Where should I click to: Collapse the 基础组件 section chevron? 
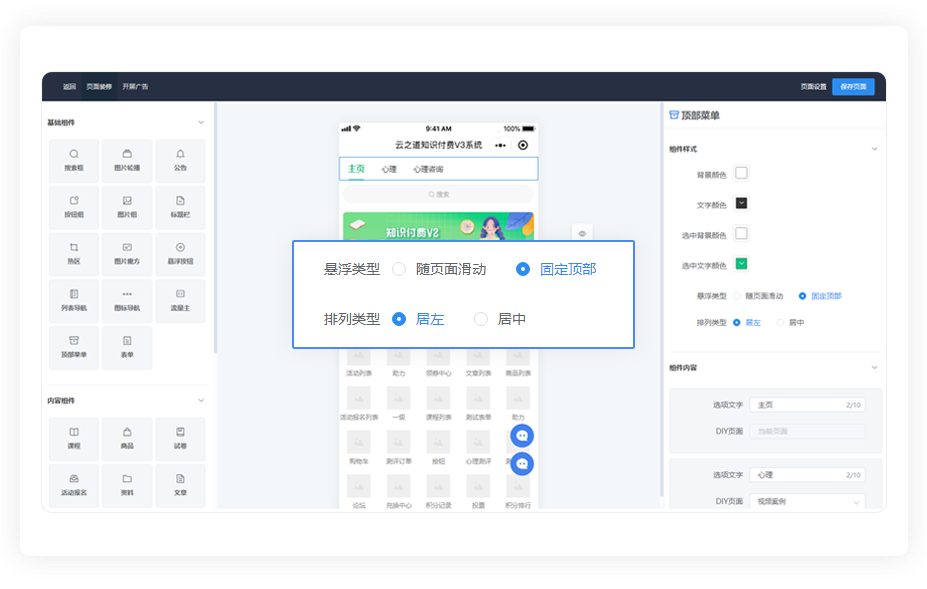click(x=201, y=122)
